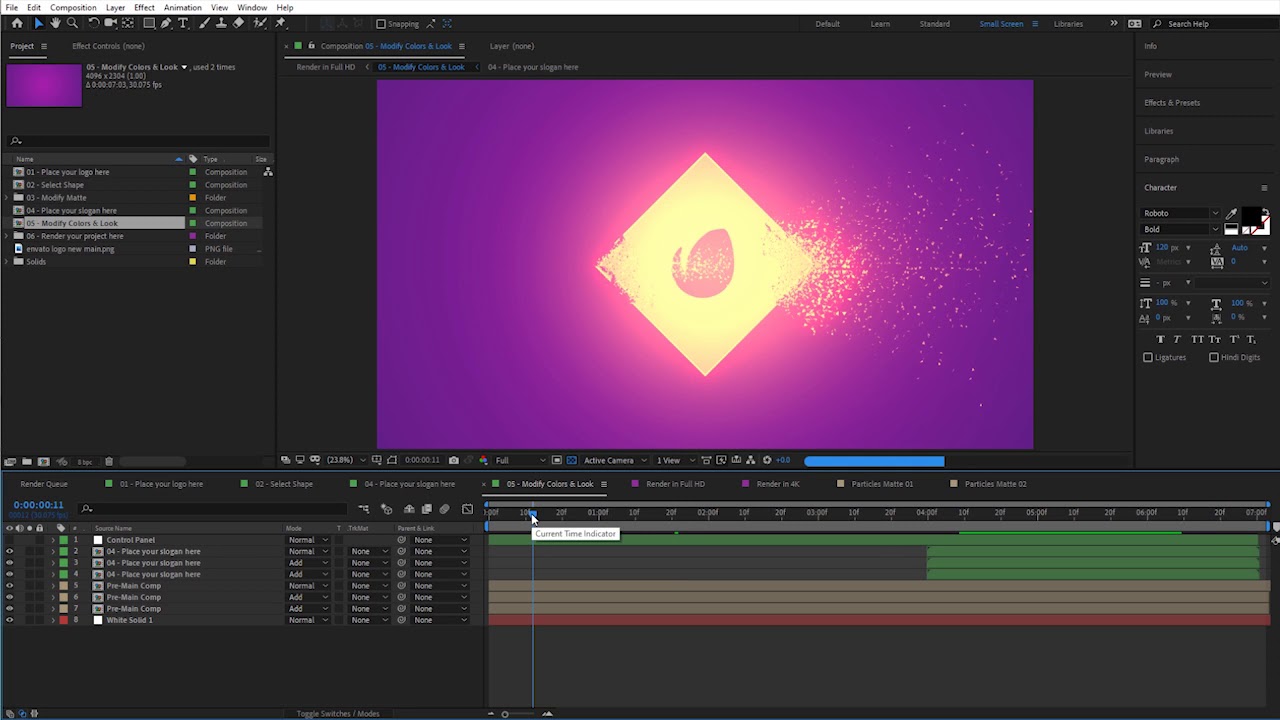Open the Roboto font family dropdown

click(x=1181, y=213)
